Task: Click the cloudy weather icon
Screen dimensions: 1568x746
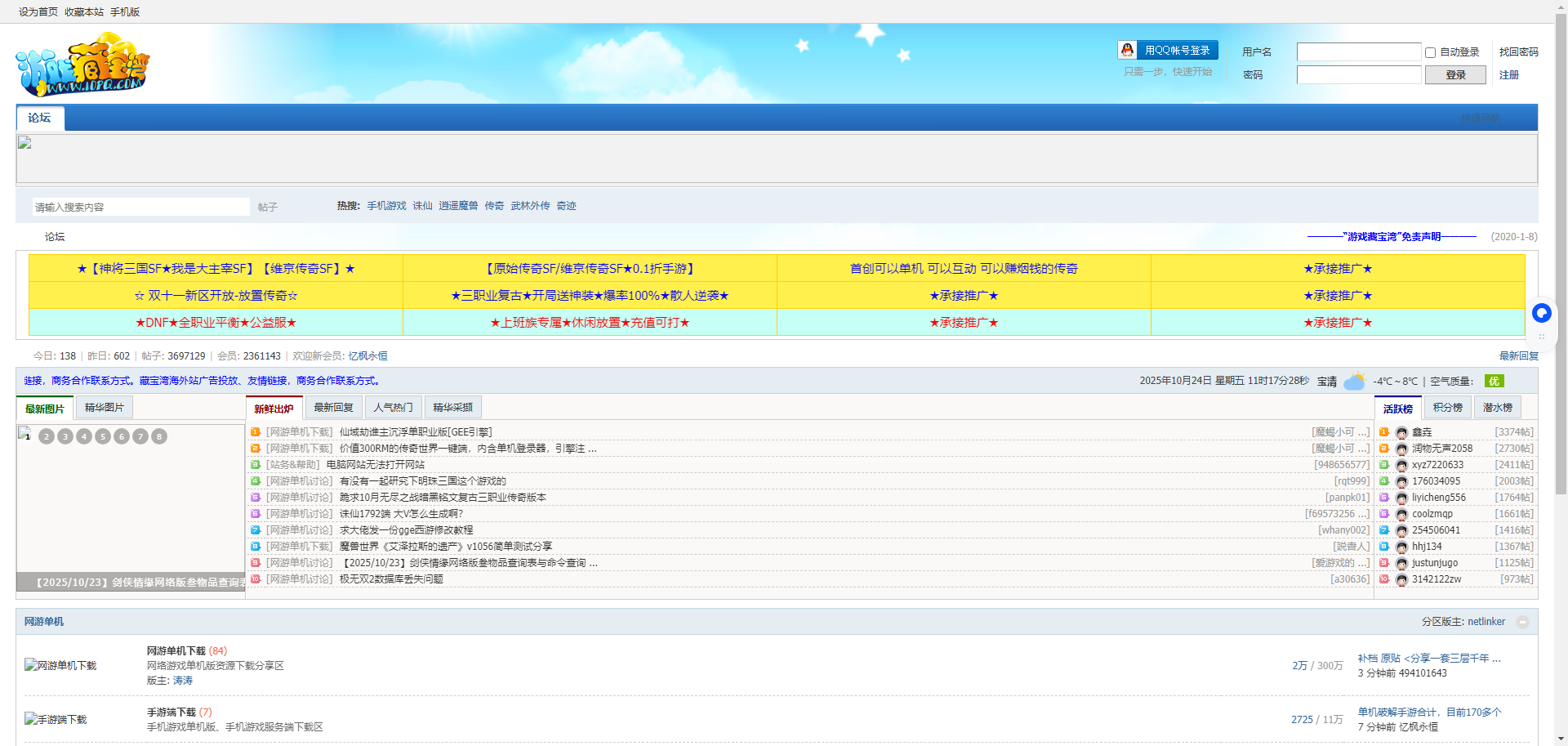Action: point(1354,382)
